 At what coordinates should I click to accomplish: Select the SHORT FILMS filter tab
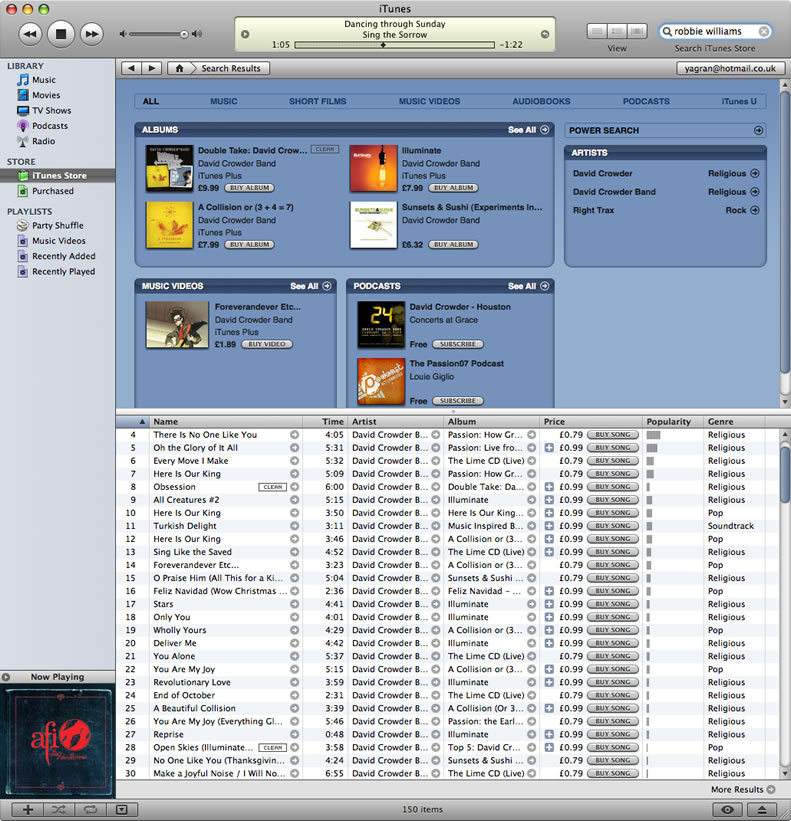click(x=317, y=101)
